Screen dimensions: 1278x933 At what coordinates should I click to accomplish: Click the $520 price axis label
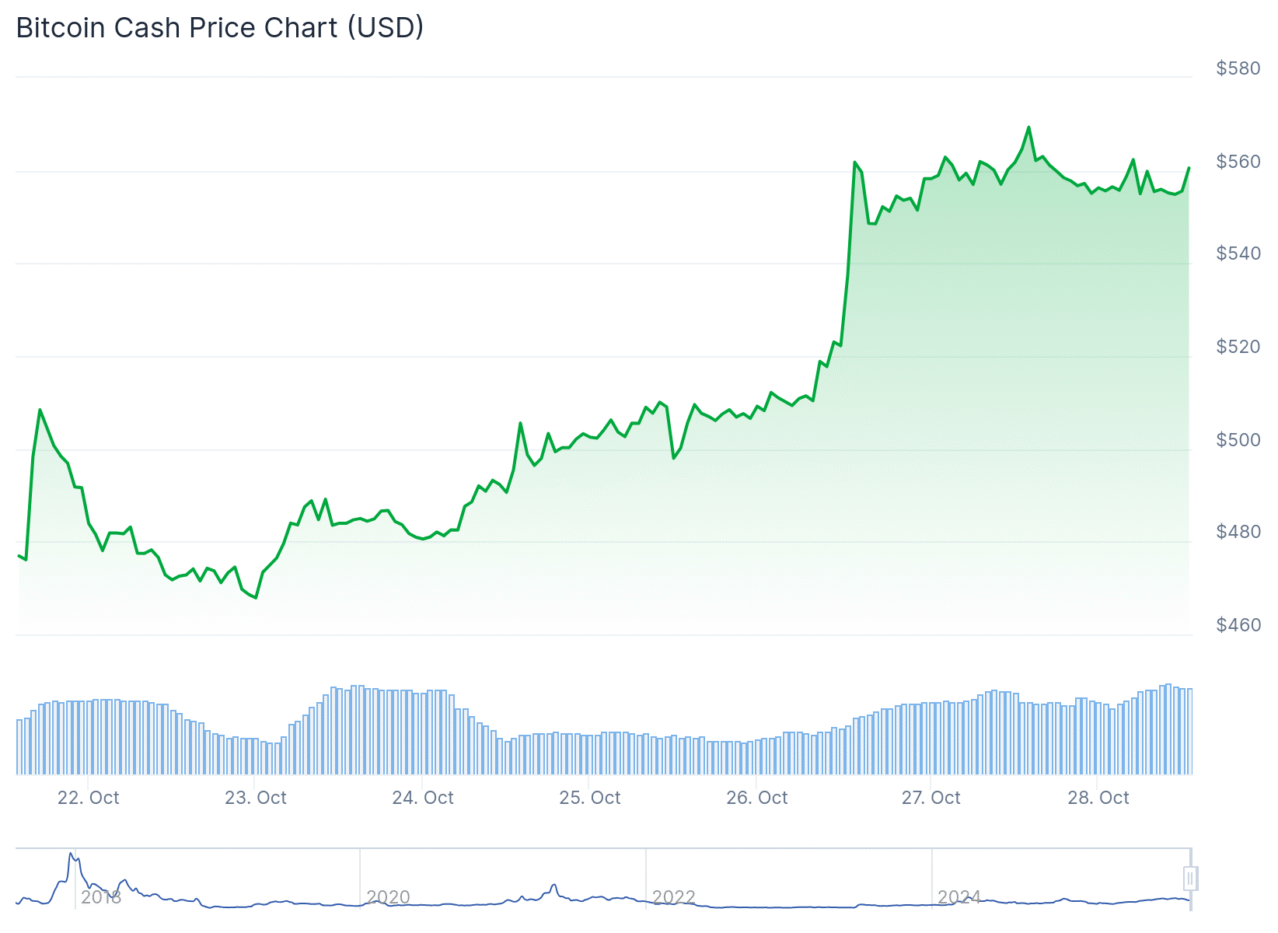pyautogui.click(x=1238, y=347)
